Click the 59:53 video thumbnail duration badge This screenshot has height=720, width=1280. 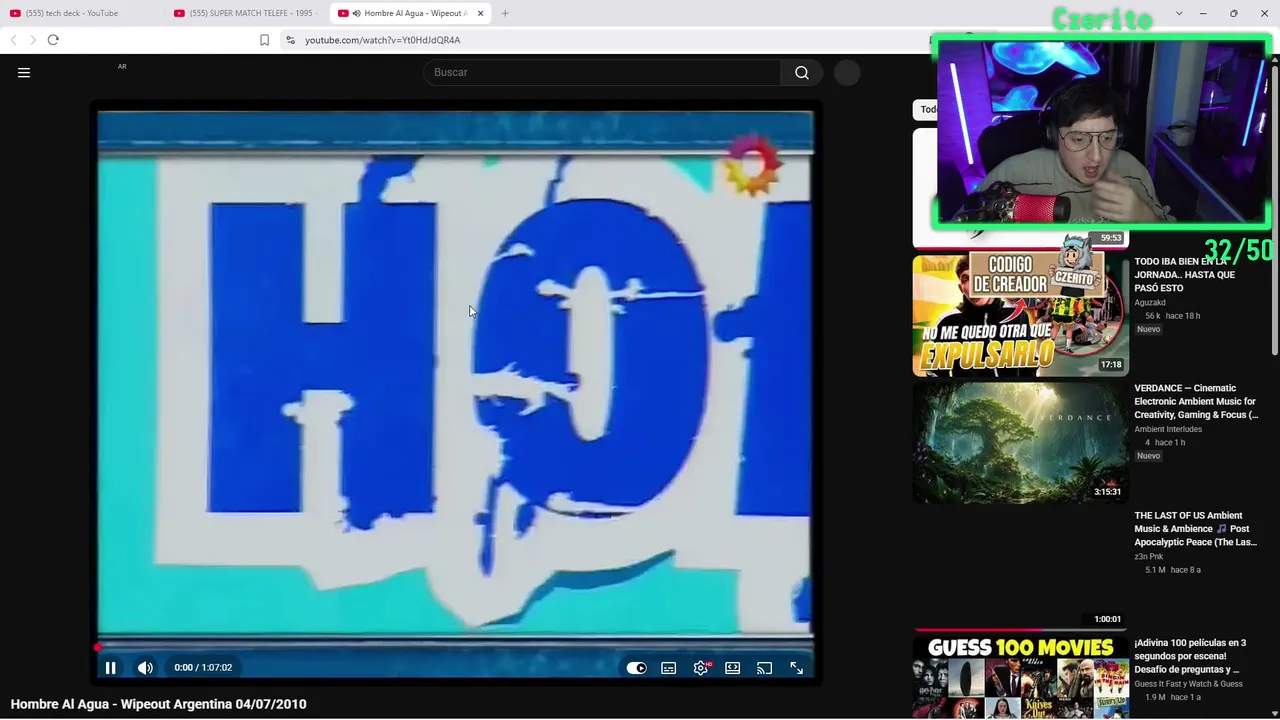click(x=1111, y=238)
